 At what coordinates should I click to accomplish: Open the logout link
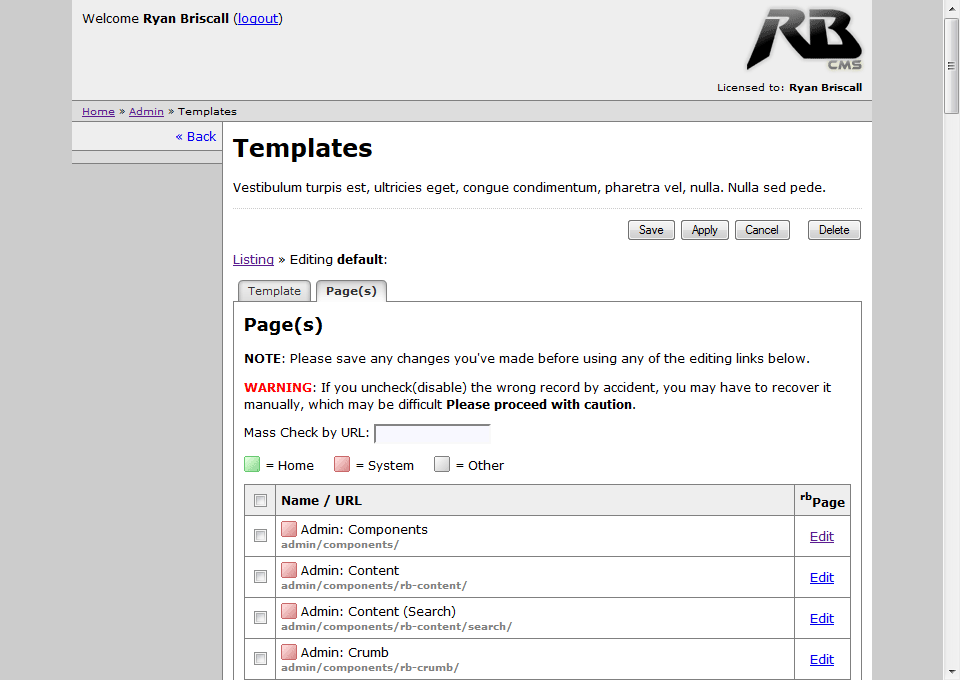258,18
